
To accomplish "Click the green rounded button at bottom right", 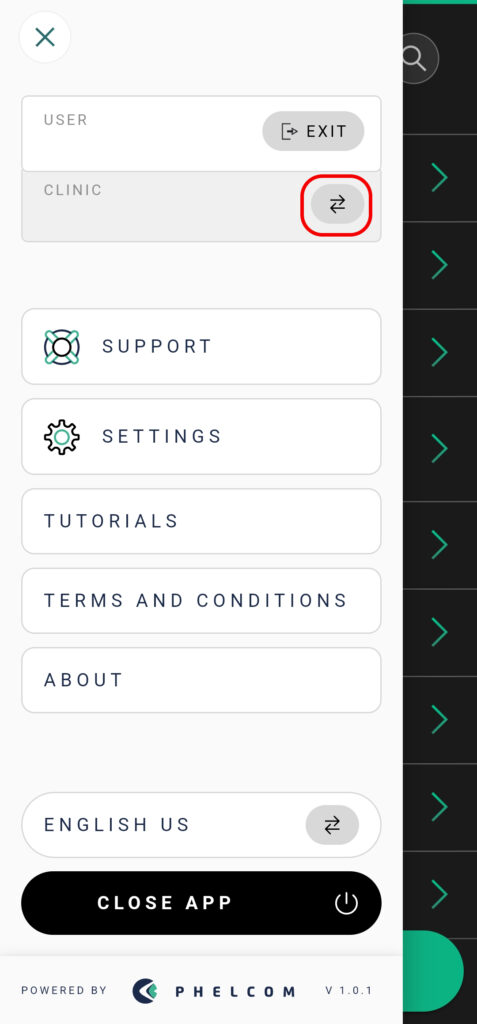I will point(433,971).
